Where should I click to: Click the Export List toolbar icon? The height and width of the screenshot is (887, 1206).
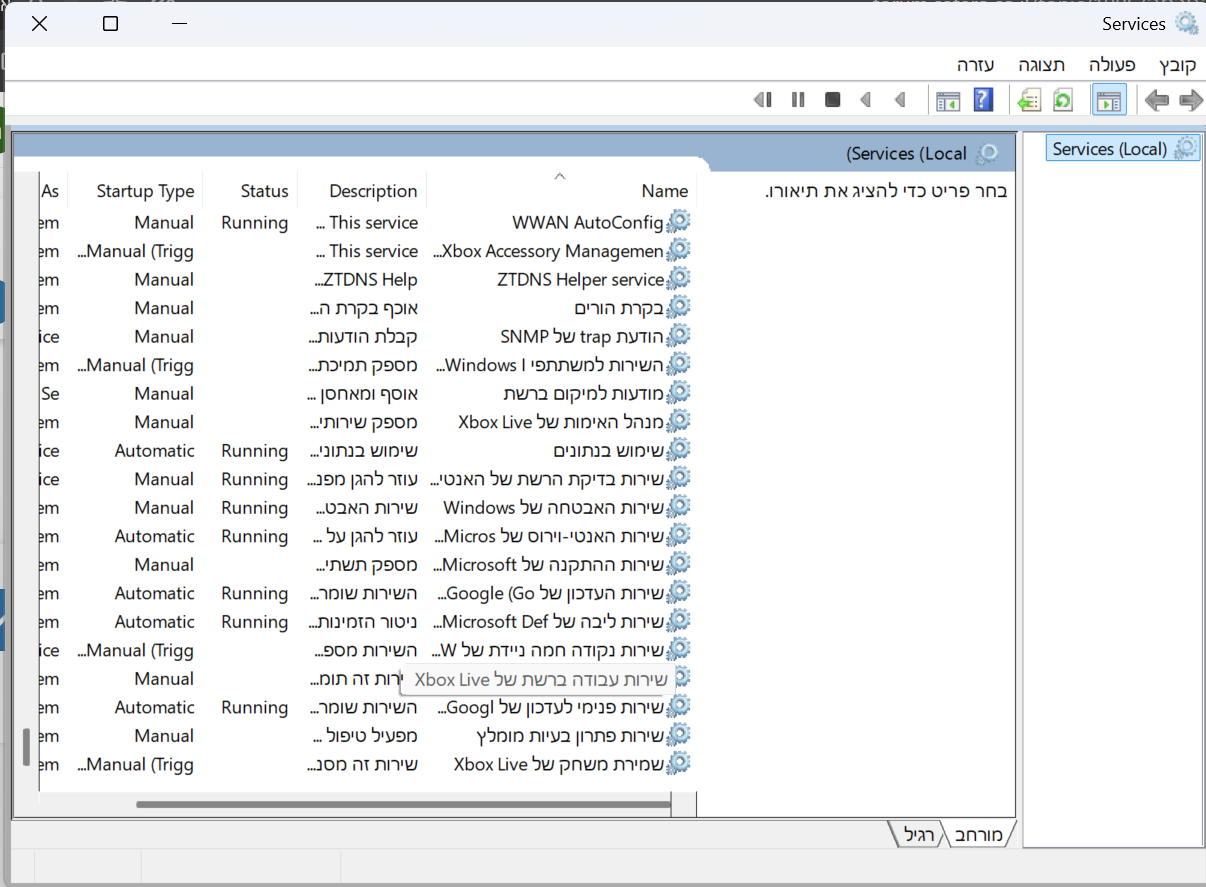(1030, 100)
